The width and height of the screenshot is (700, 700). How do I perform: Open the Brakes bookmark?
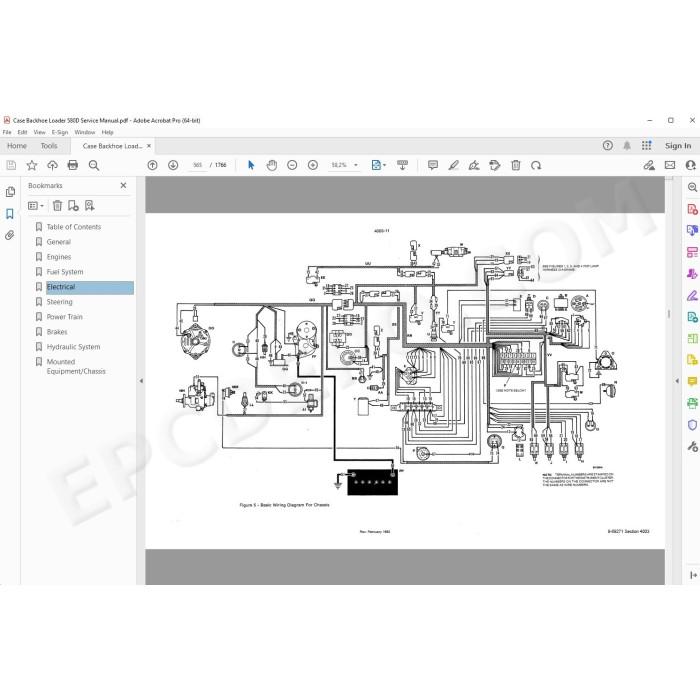(57, 332)
